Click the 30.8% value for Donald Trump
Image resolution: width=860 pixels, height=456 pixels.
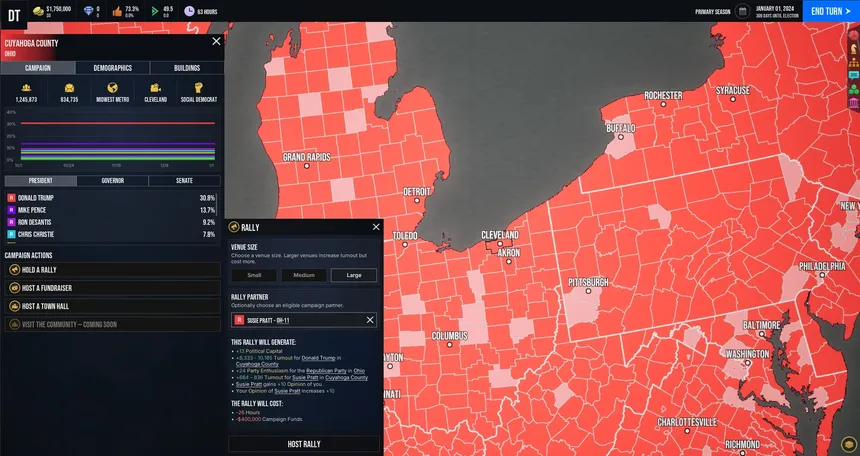click(207, 198)
